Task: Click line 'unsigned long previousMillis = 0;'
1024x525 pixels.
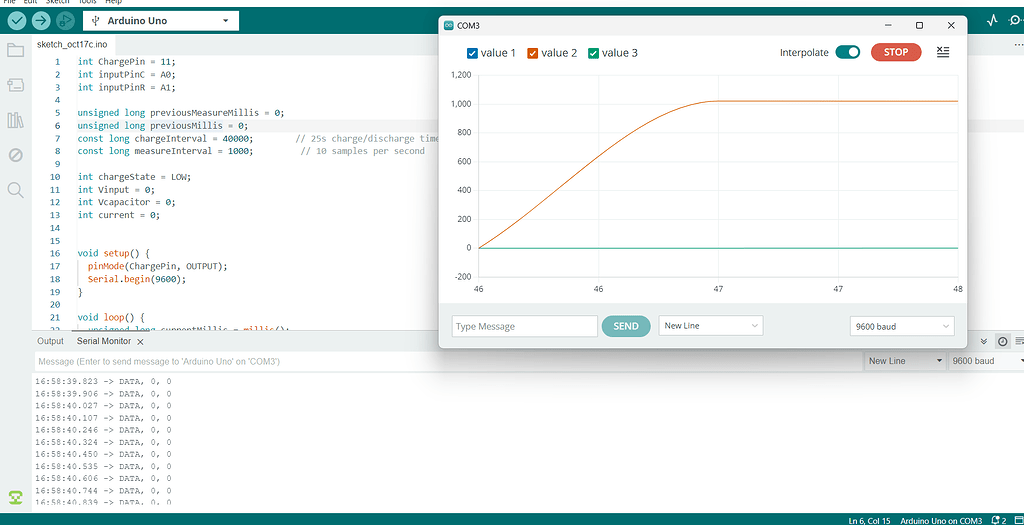Action: (x=163, y=125)
